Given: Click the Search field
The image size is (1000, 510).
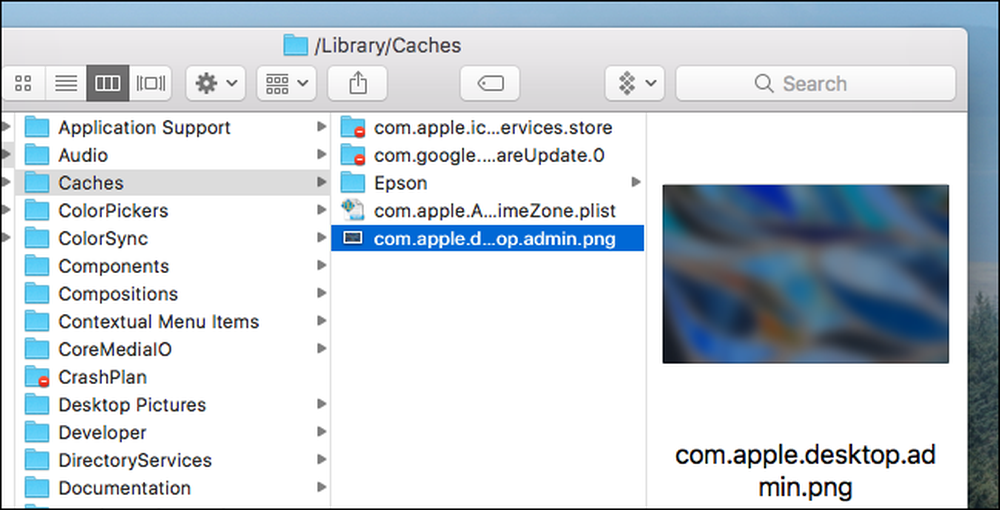Looking at the screenshot, I should point(816,84).
